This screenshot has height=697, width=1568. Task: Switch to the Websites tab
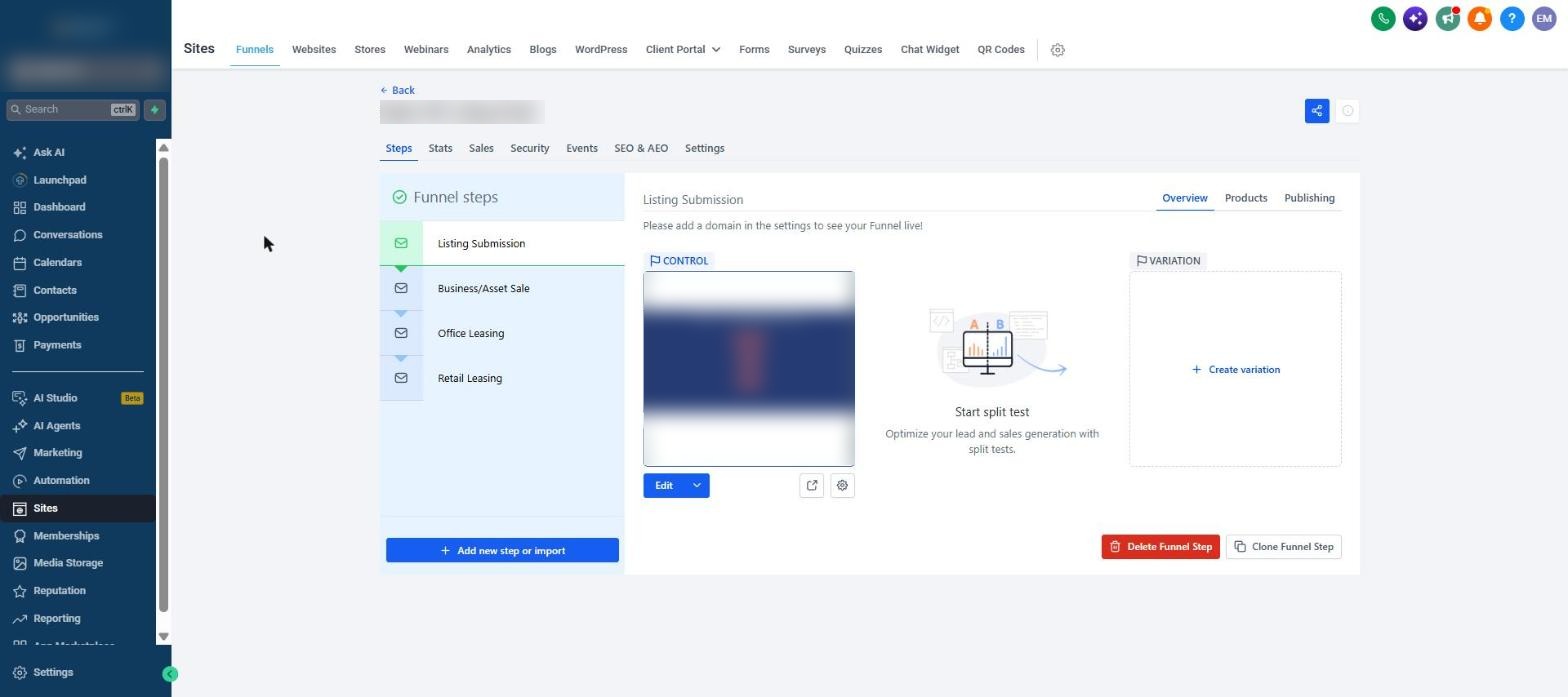click(314, 50)
